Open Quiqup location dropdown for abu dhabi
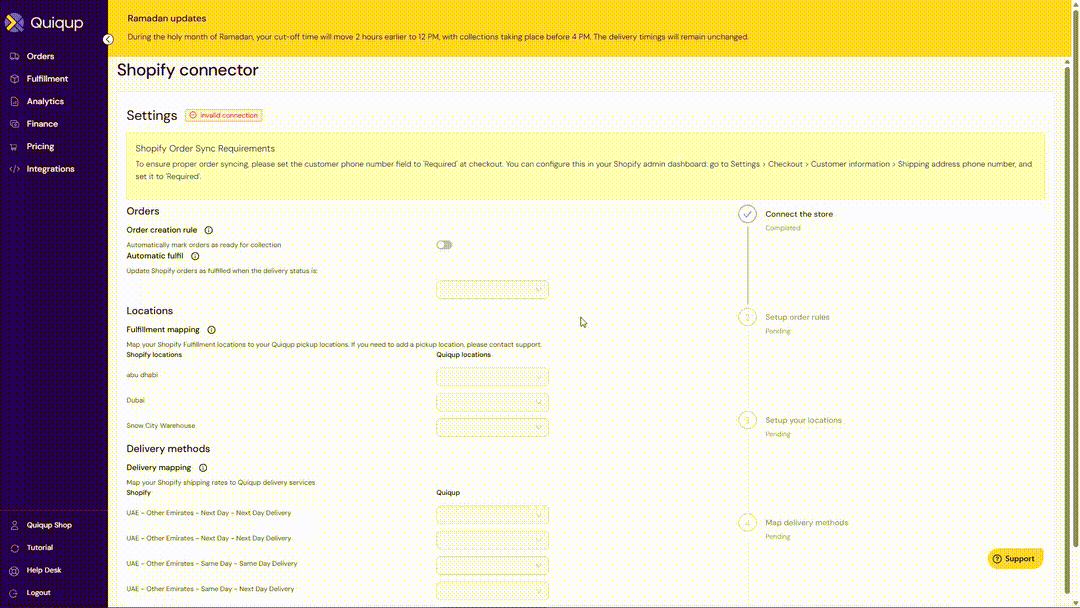 point(492,377)
